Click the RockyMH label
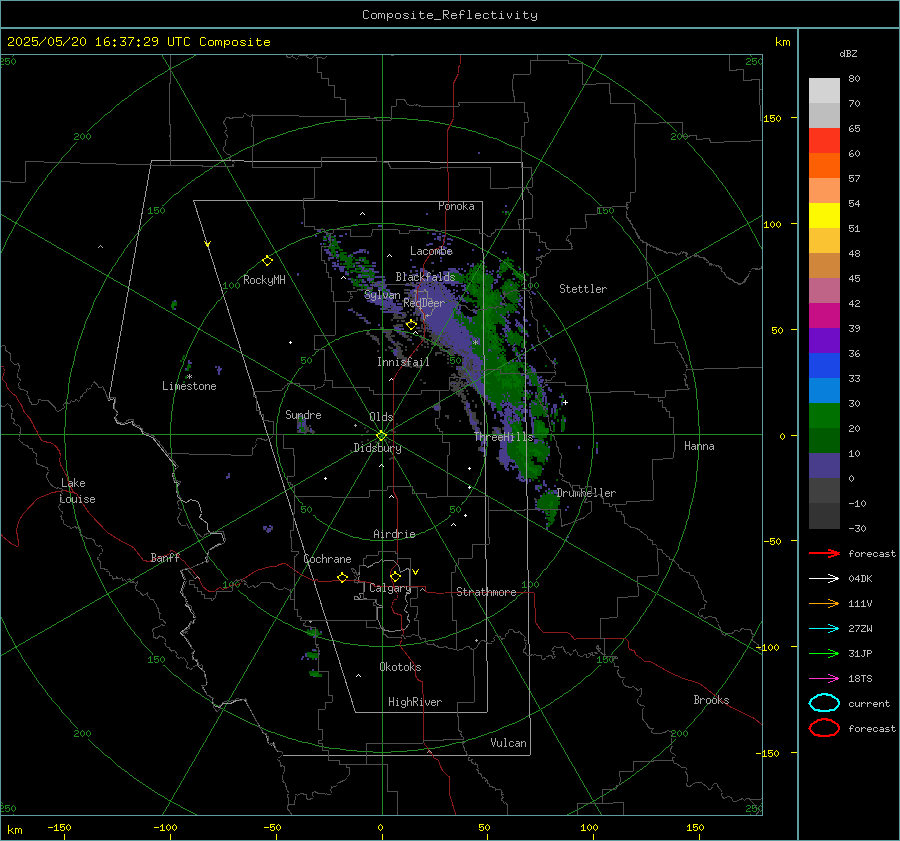900x841 pixels. 264,280
